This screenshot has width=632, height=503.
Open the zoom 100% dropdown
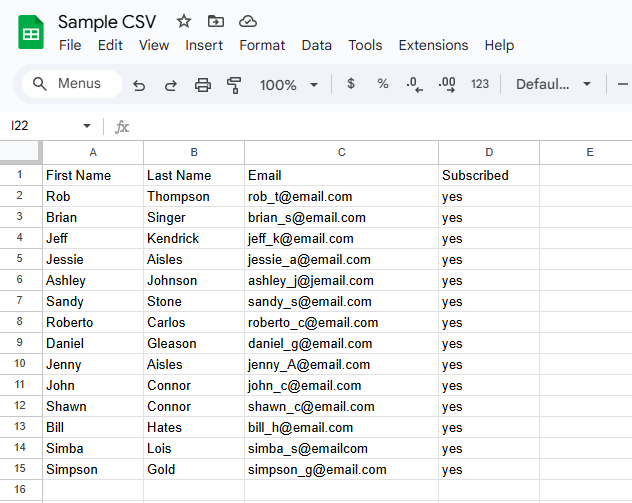[288, 85]
